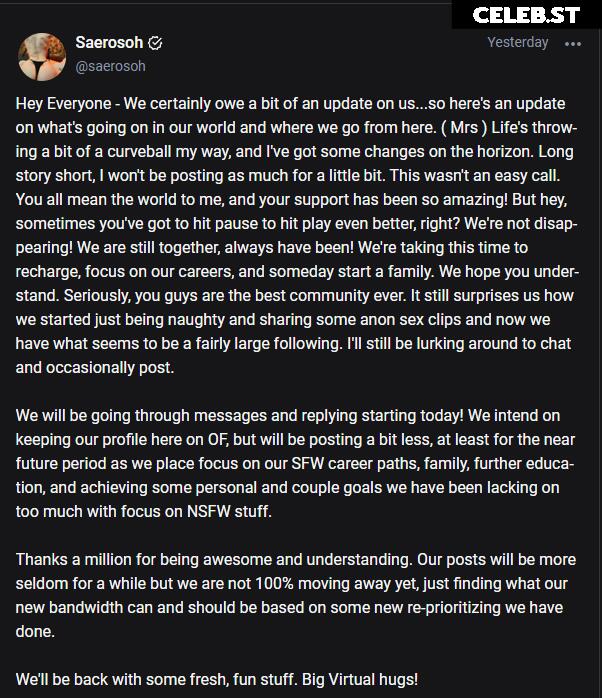
Task: Click the 'SFW career paths' phrase
Action: pos(354,464)
